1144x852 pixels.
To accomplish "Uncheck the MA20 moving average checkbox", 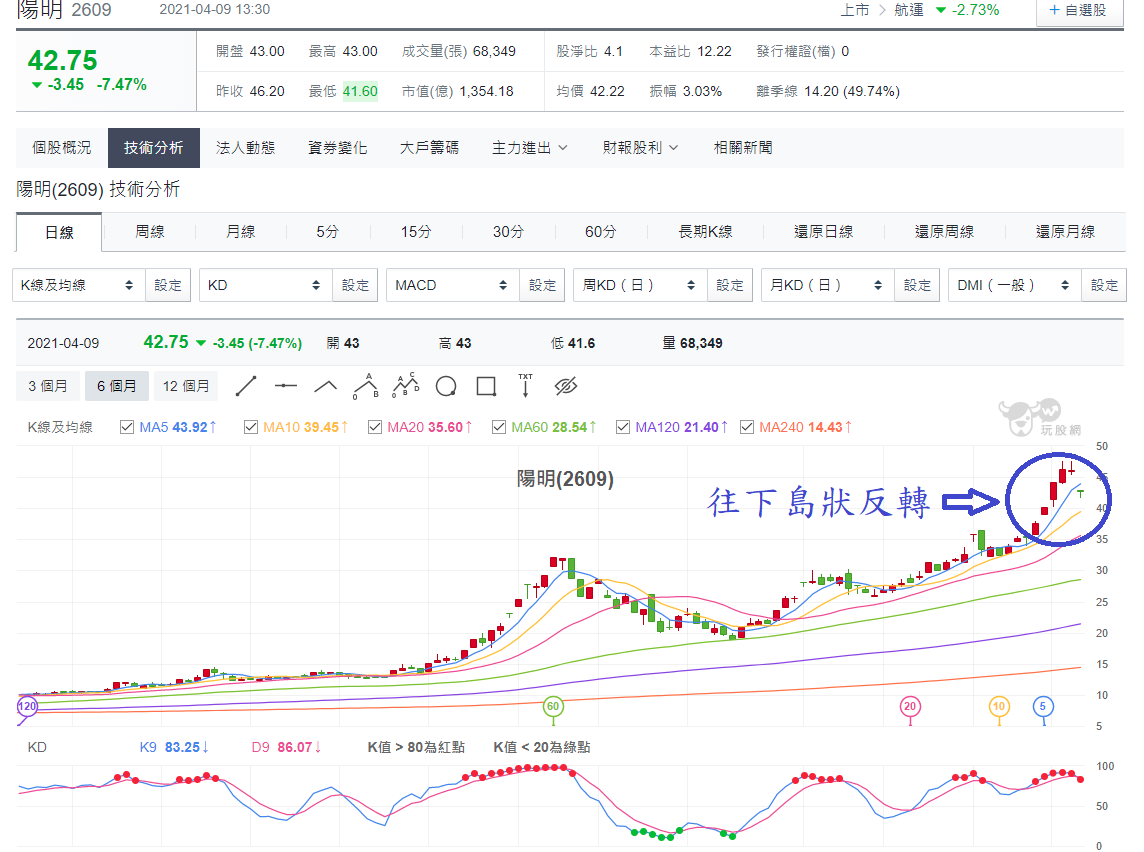I will pyautogui.click(x=375, y=427).
